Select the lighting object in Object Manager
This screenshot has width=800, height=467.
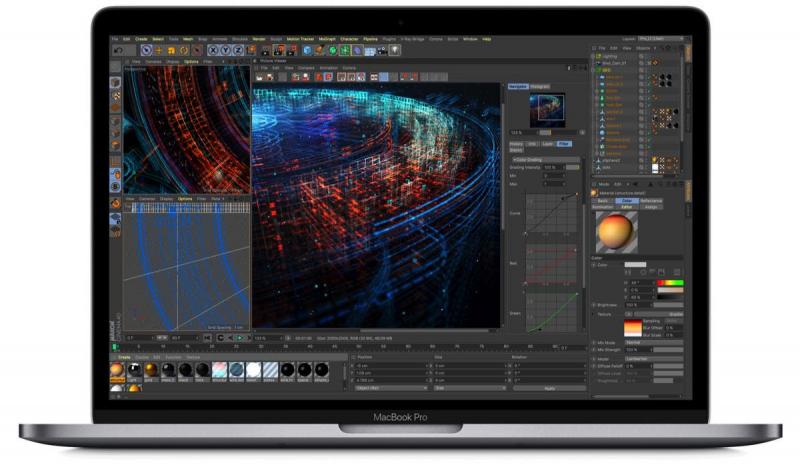(610, 56)
